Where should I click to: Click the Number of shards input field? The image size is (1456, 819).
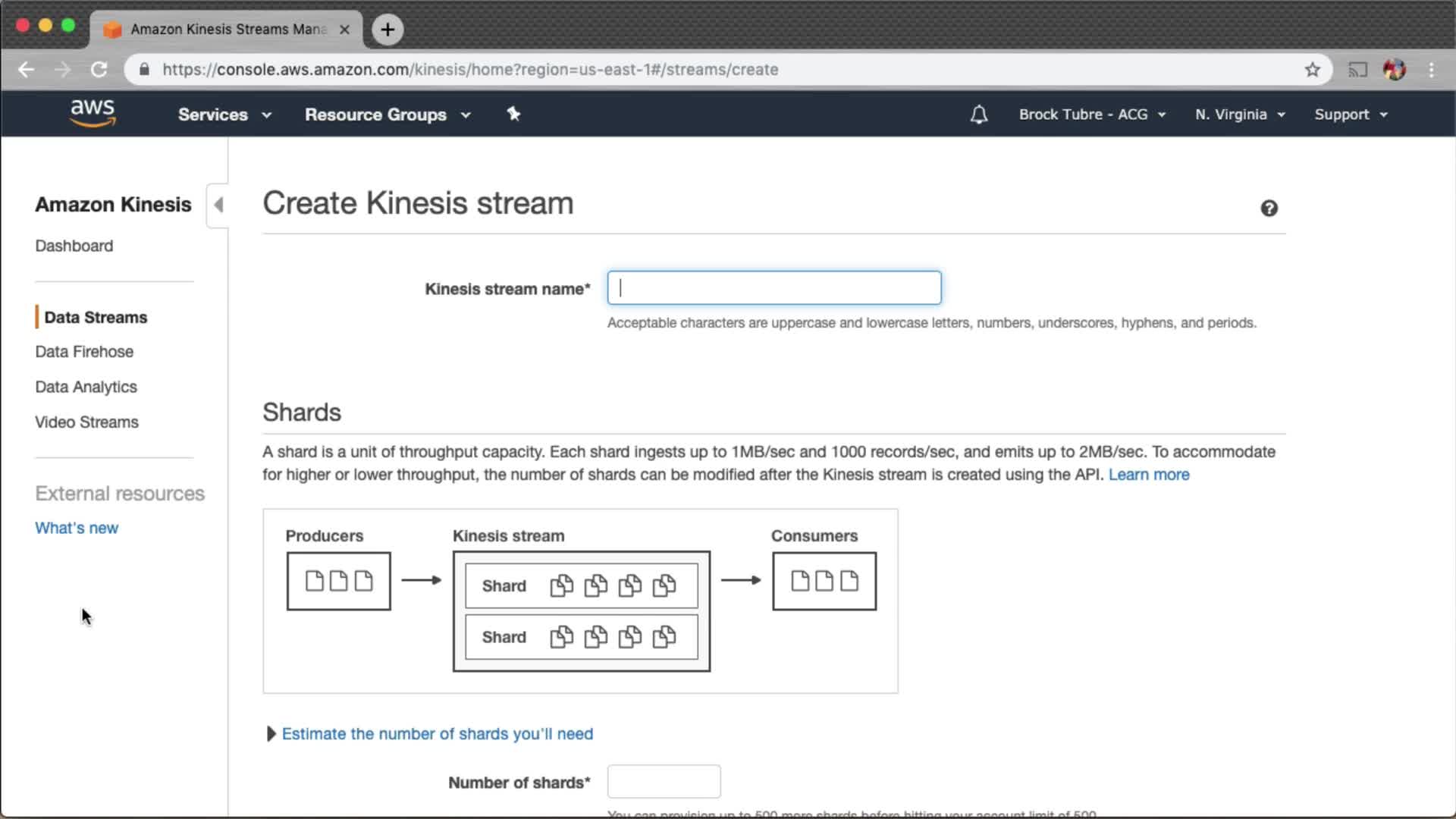click(x=664, y=781)
